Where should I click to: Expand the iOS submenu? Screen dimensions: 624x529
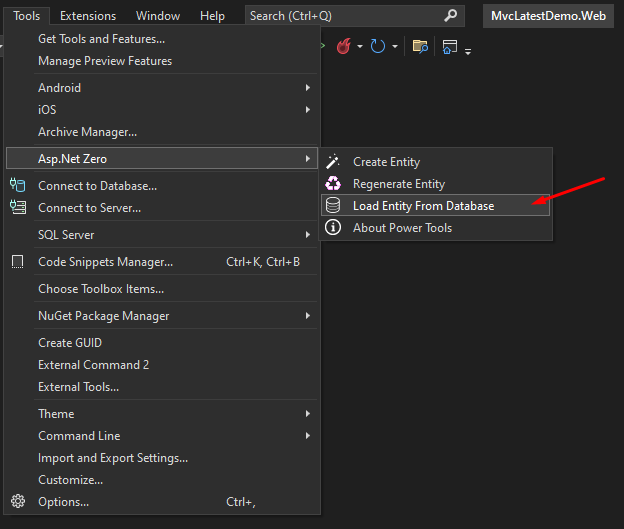pos(162,109)
